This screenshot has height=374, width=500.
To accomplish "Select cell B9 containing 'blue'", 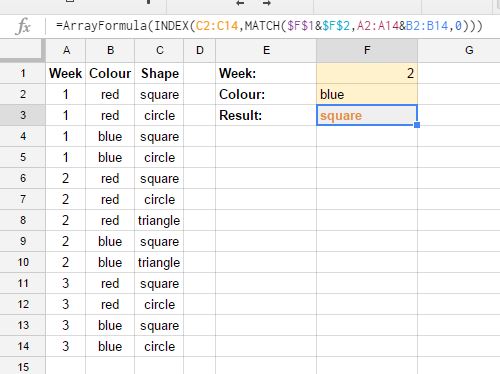I will pos(110,241).
